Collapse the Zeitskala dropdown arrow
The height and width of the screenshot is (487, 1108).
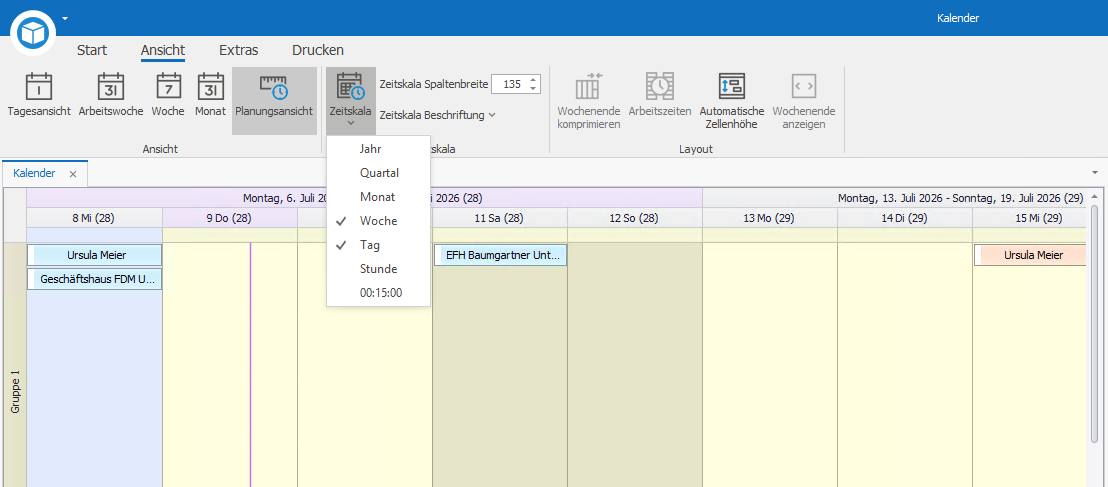tap(350, 124)
